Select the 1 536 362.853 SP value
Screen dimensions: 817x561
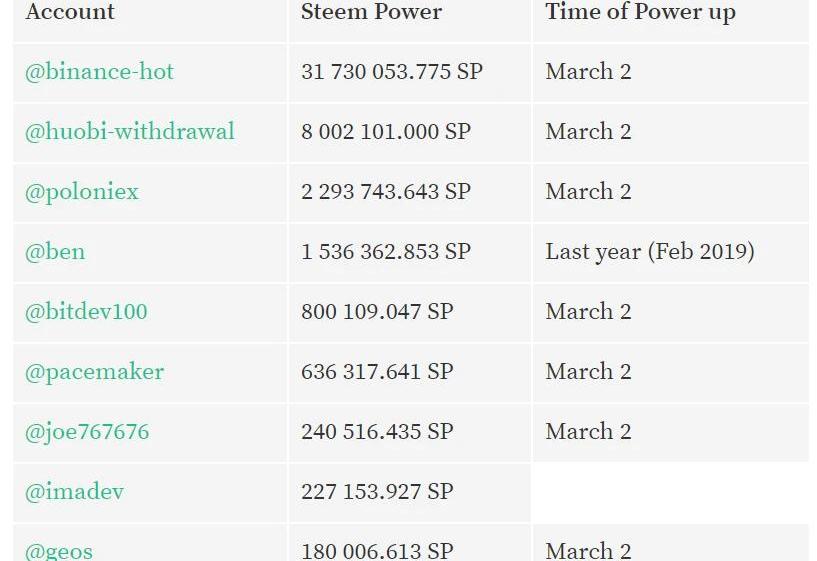tap(385, 252)
